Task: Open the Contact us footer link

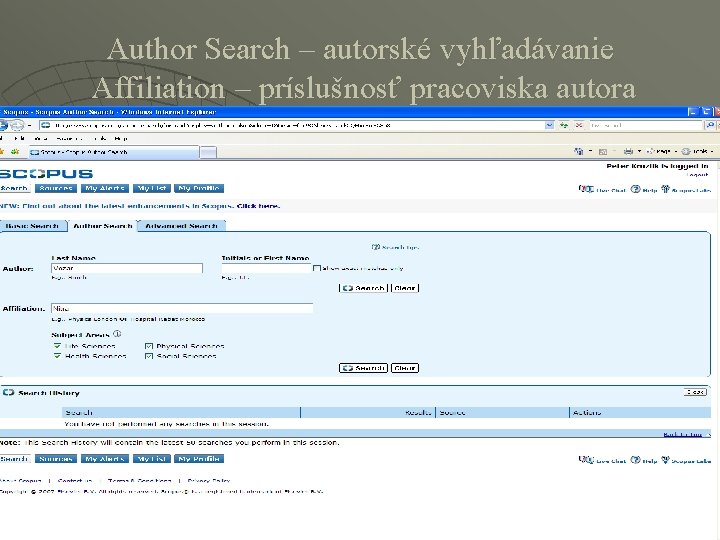Action: click(x=75, y=481)
